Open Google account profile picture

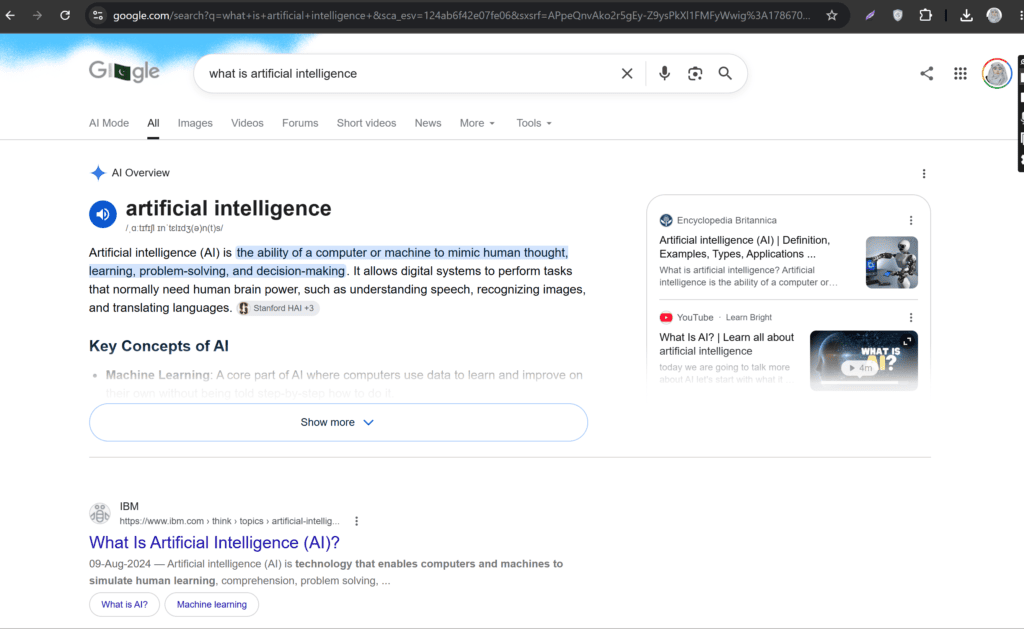point(997,73)
